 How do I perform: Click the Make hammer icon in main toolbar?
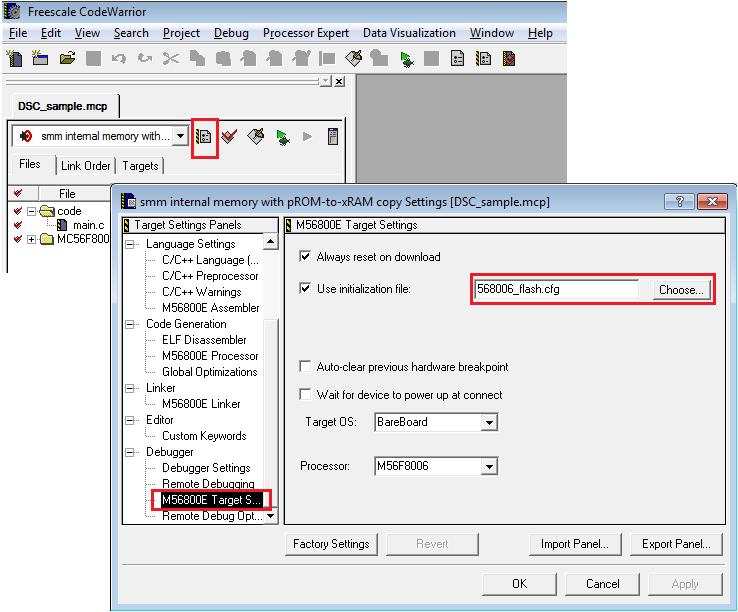[353, 59]
